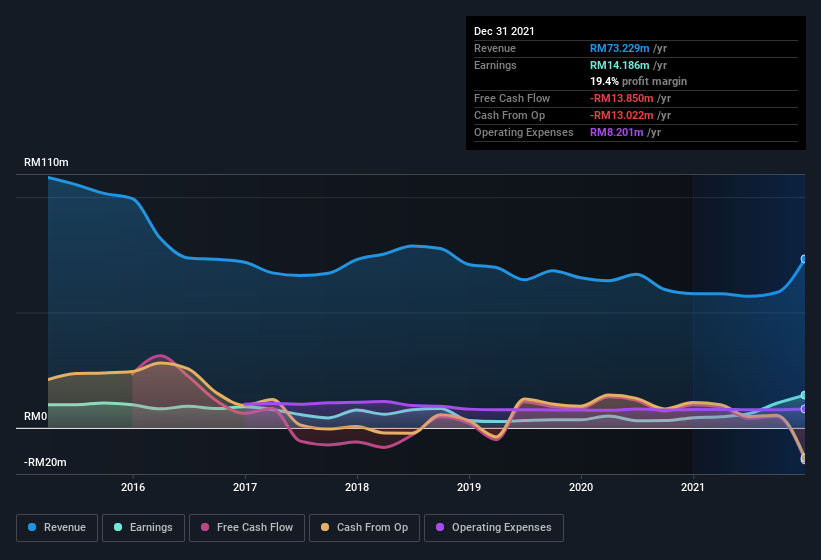Click the 2016 x-axis label

point(133,487)
